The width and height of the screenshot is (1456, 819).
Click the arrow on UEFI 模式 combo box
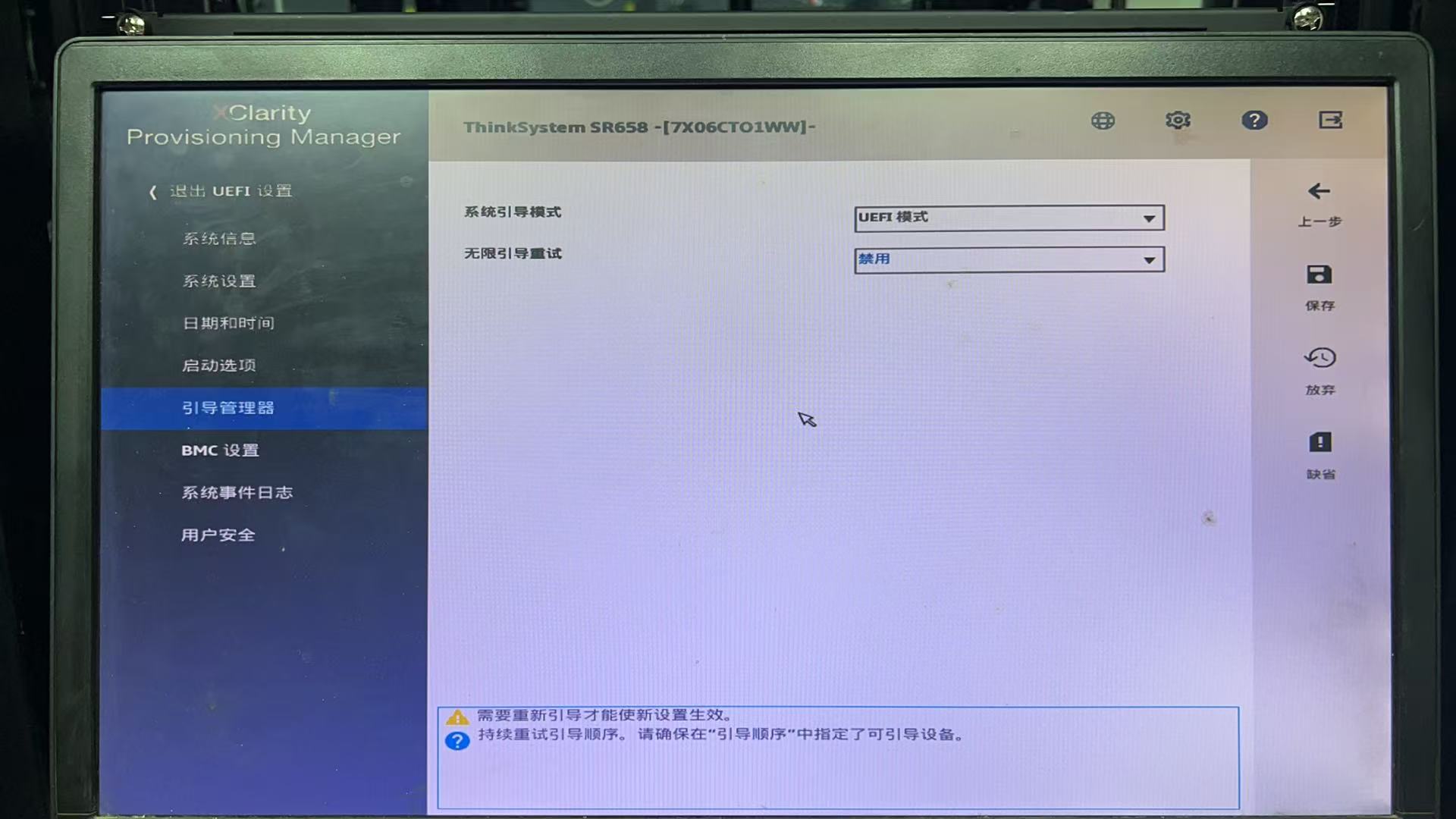click(x=1149, y=219)
